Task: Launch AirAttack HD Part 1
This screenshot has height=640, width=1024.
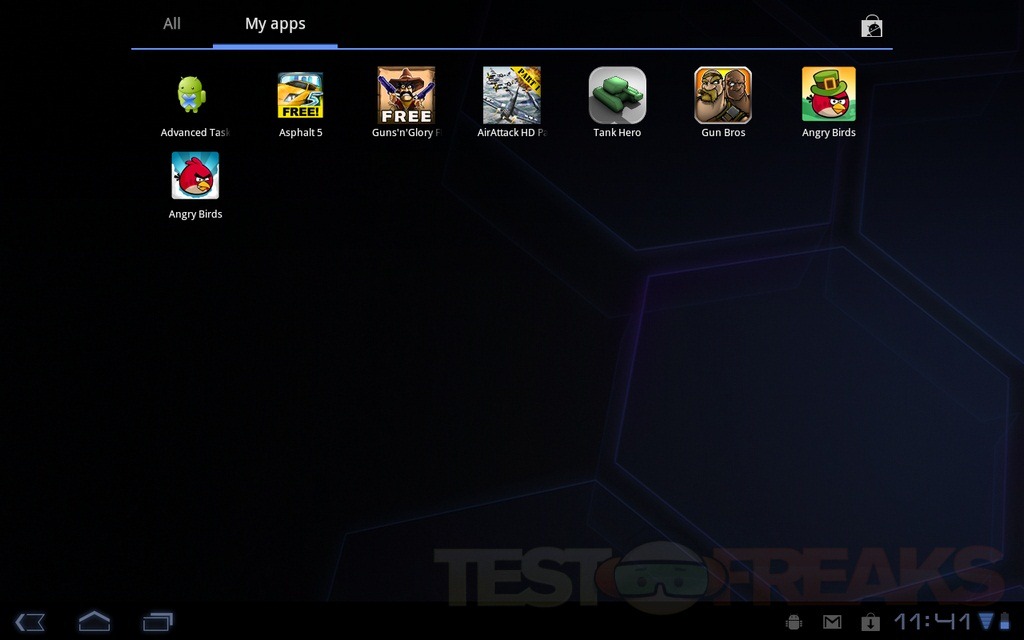Action: click(512, 96)
